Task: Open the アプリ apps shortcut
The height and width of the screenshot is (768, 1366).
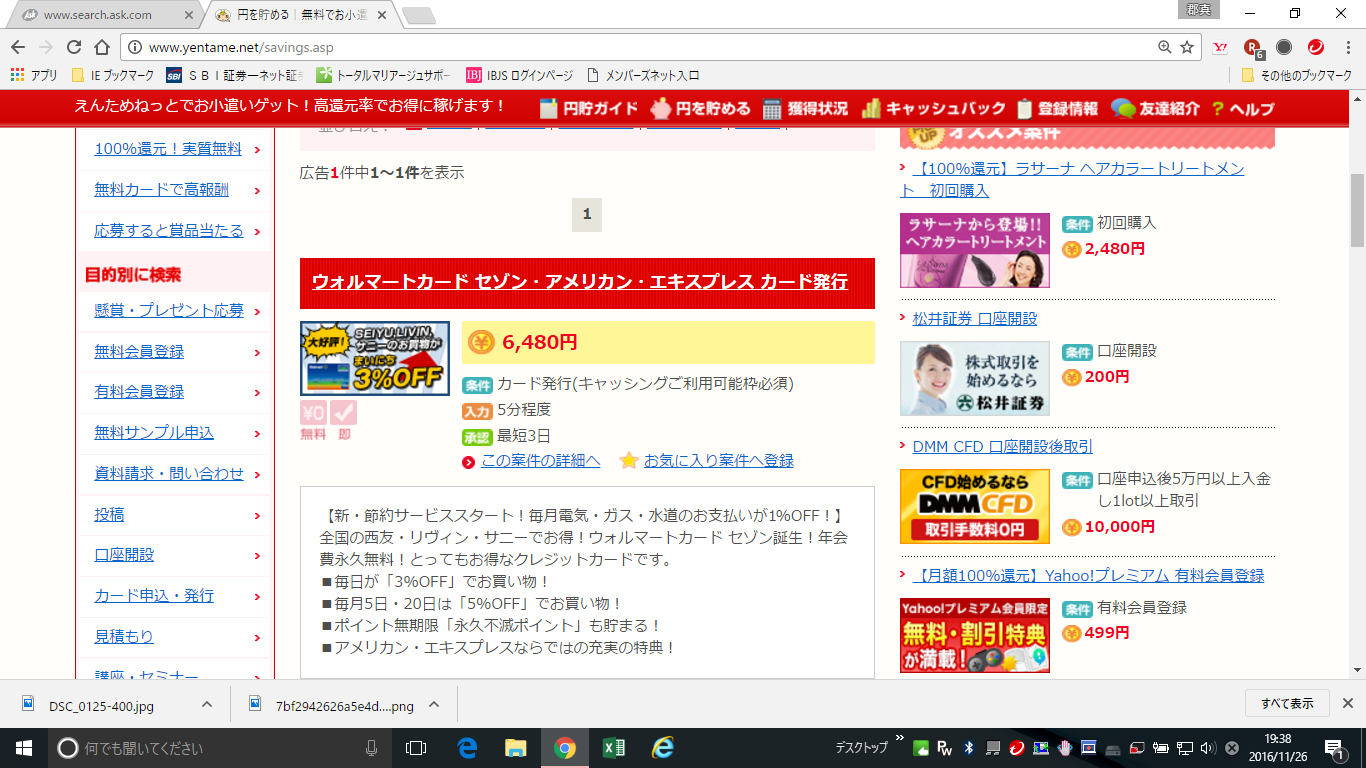Action: tap(35, 75)
